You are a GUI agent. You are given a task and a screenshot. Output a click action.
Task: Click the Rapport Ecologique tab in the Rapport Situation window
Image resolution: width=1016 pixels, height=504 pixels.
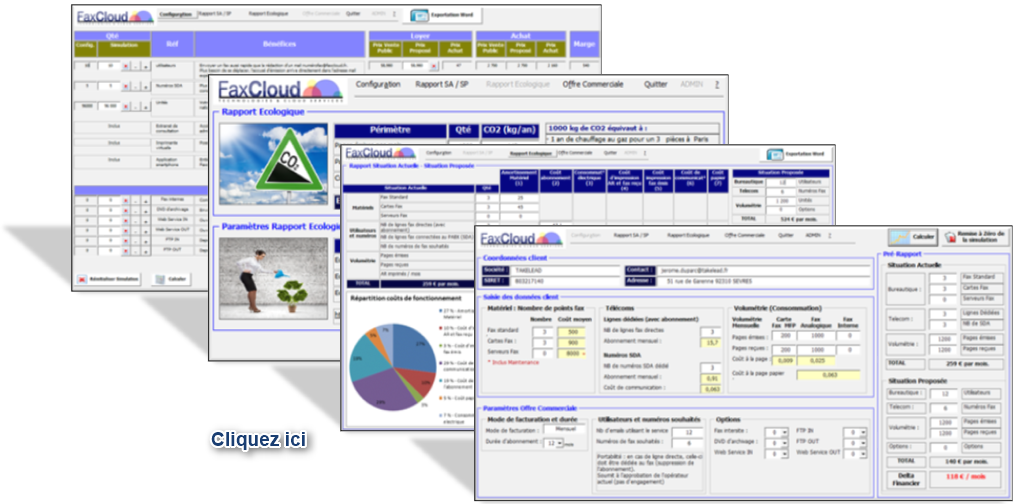tap(531, 154)
